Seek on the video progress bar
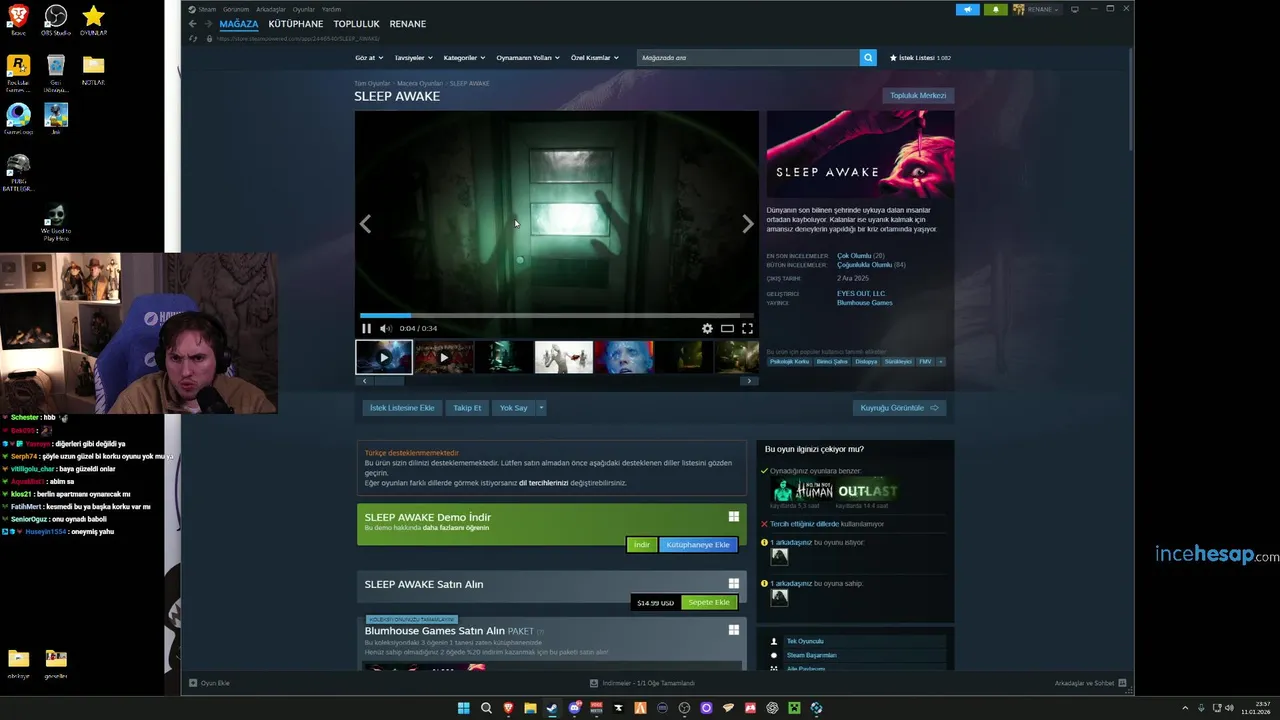Screen dimensions: 1280x720 point(556,315)
